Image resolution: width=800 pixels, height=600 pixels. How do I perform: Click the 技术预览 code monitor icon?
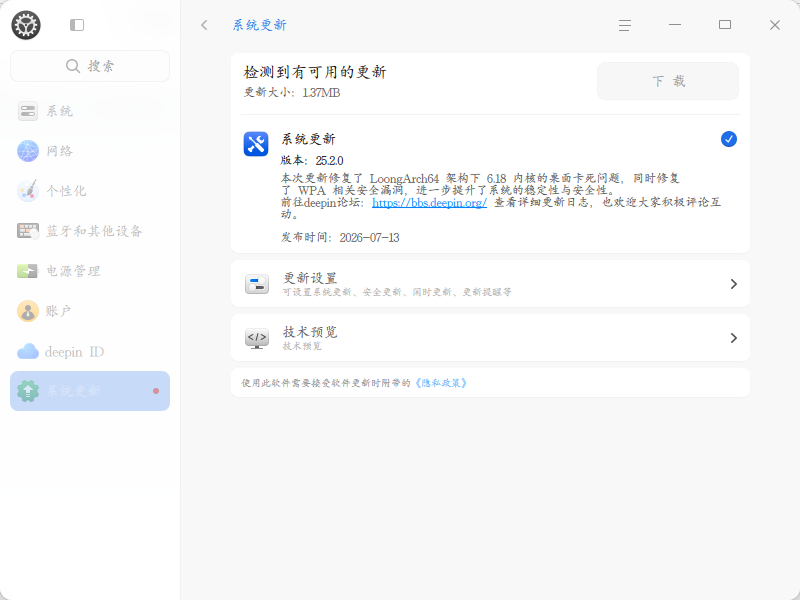257,338
